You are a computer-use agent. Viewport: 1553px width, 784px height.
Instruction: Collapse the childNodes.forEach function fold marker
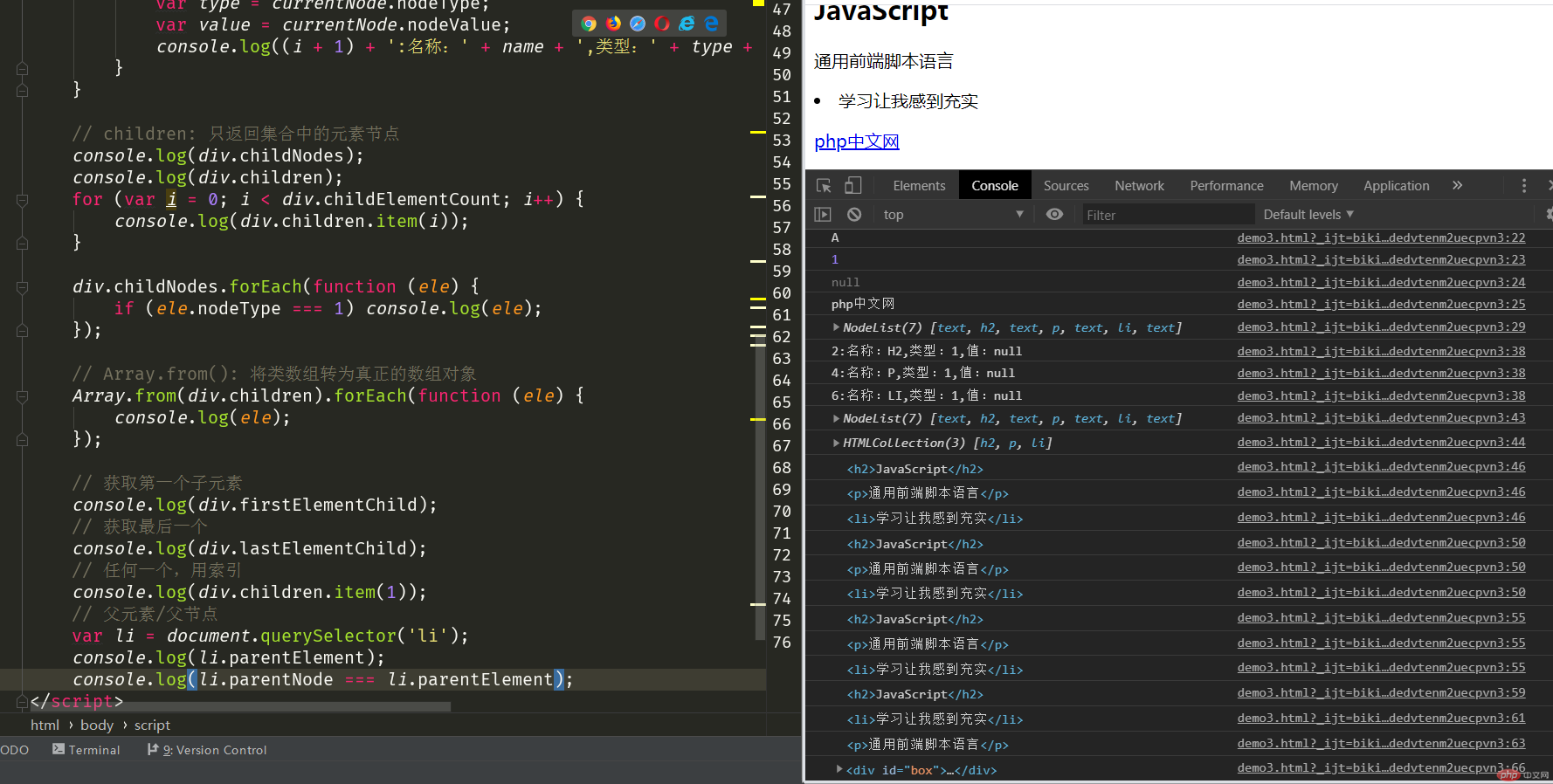point(23,287)
